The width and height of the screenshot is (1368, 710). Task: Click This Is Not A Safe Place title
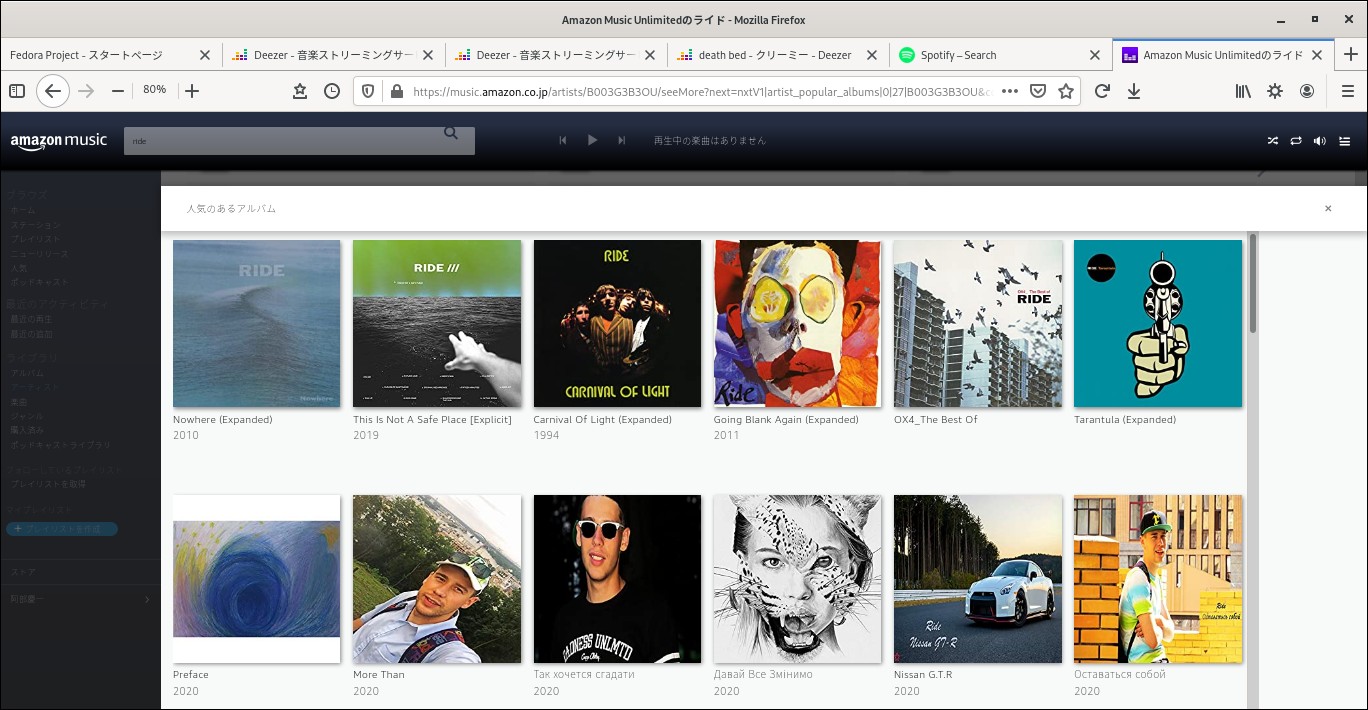432,420
